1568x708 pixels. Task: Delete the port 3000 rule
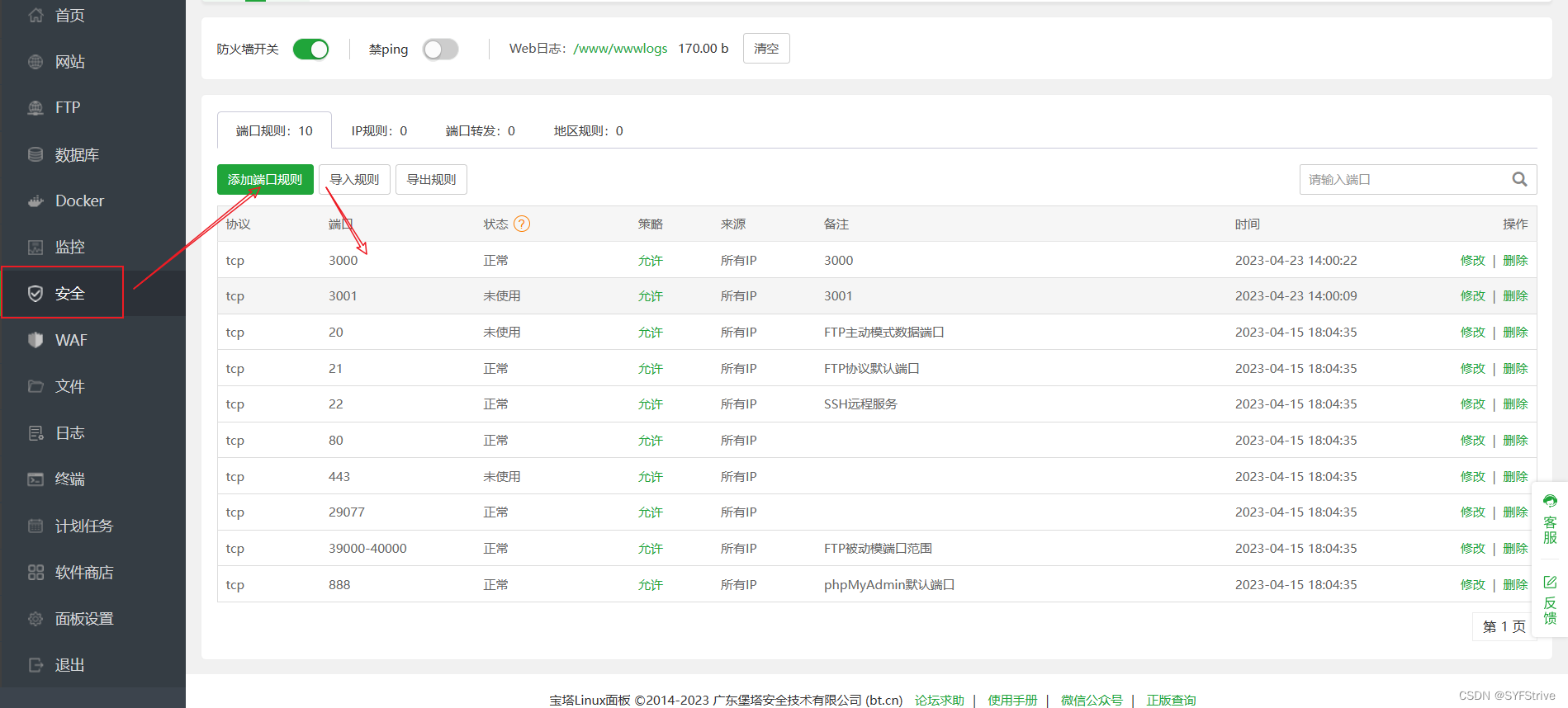click(x=1515, y=260)
